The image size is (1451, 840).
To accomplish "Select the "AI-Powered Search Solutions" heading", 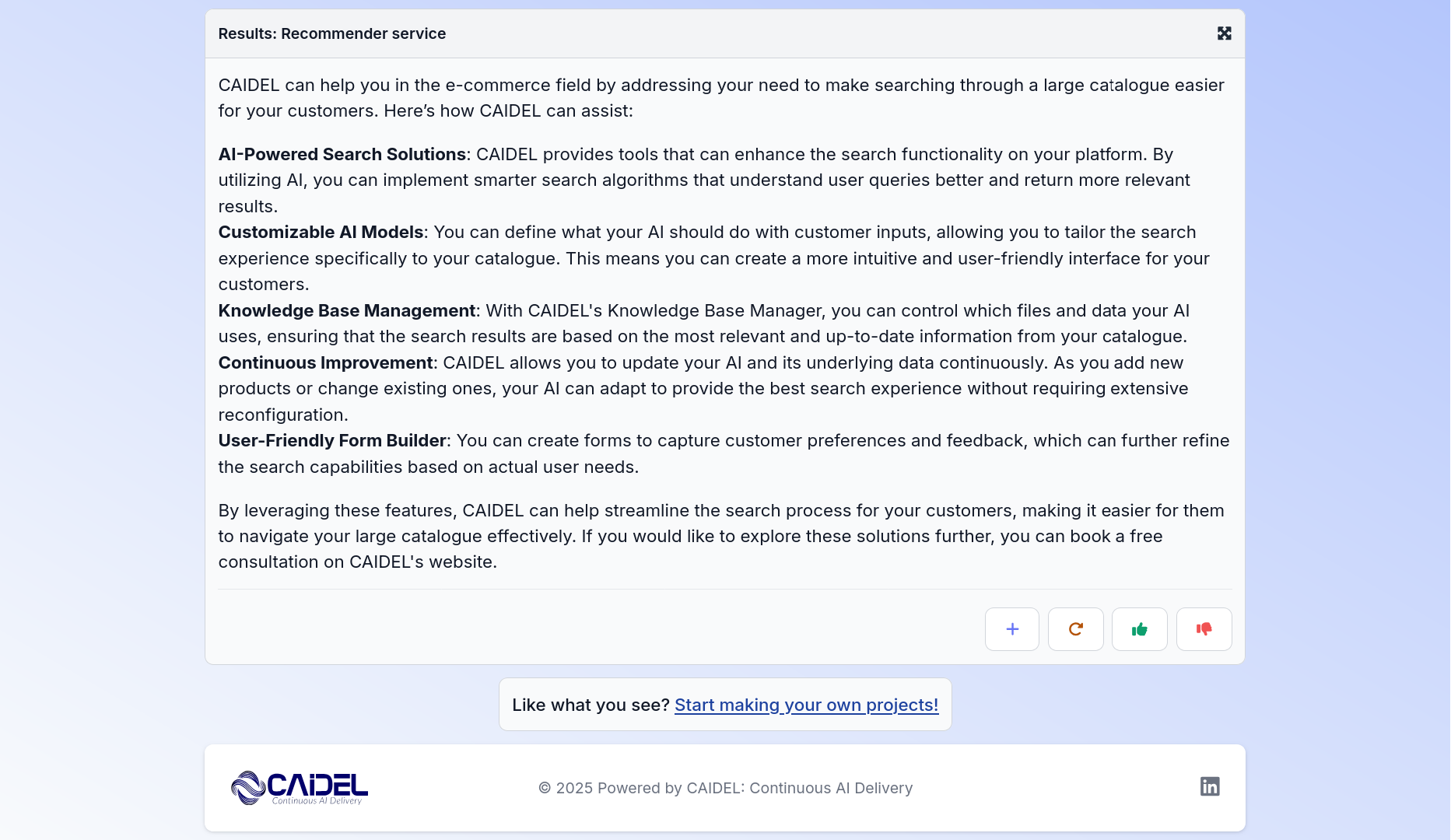I will [342, 154].
